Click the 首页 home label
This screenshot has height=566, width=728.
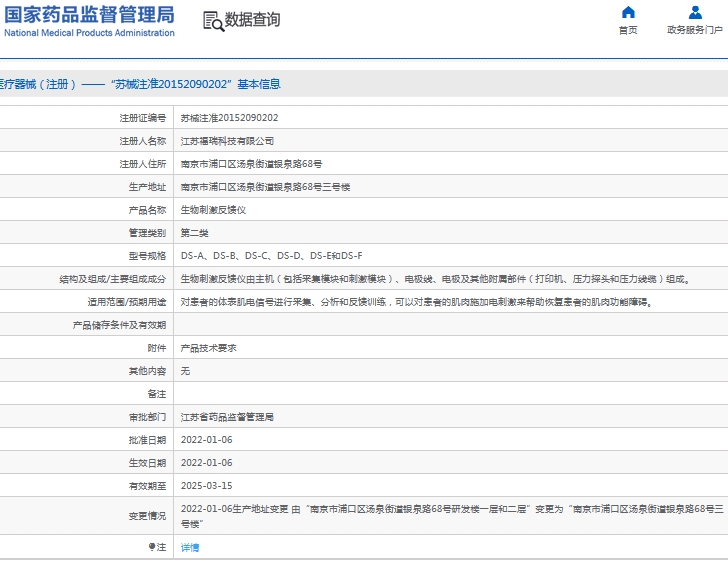click(x=628, y=30)
